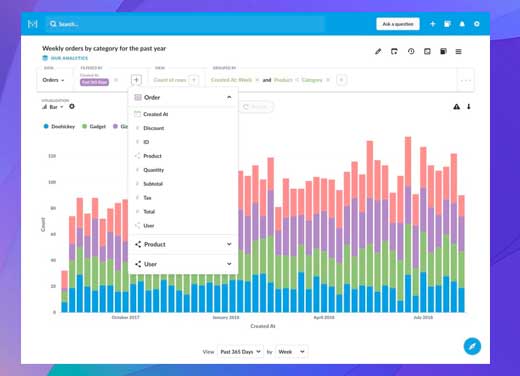The width and height of the screenshot is (520, 376).
Task: Open the notifications bell icon
Action: pyautogui.click(x=462, y=24)
